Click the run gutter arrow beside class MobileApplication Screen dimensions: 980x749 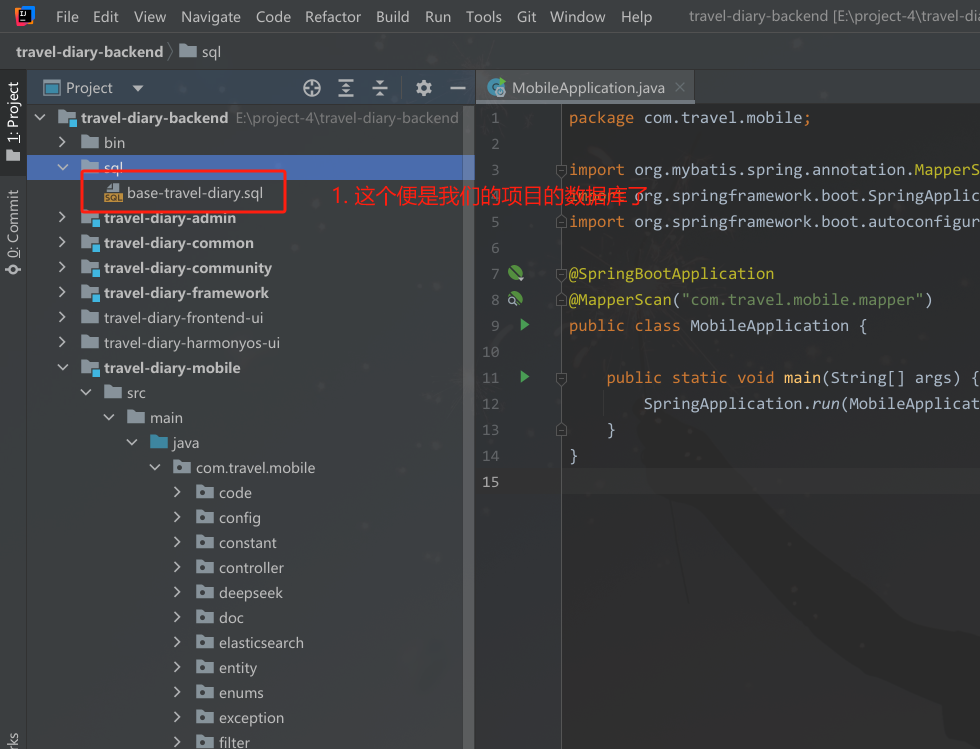524,324
